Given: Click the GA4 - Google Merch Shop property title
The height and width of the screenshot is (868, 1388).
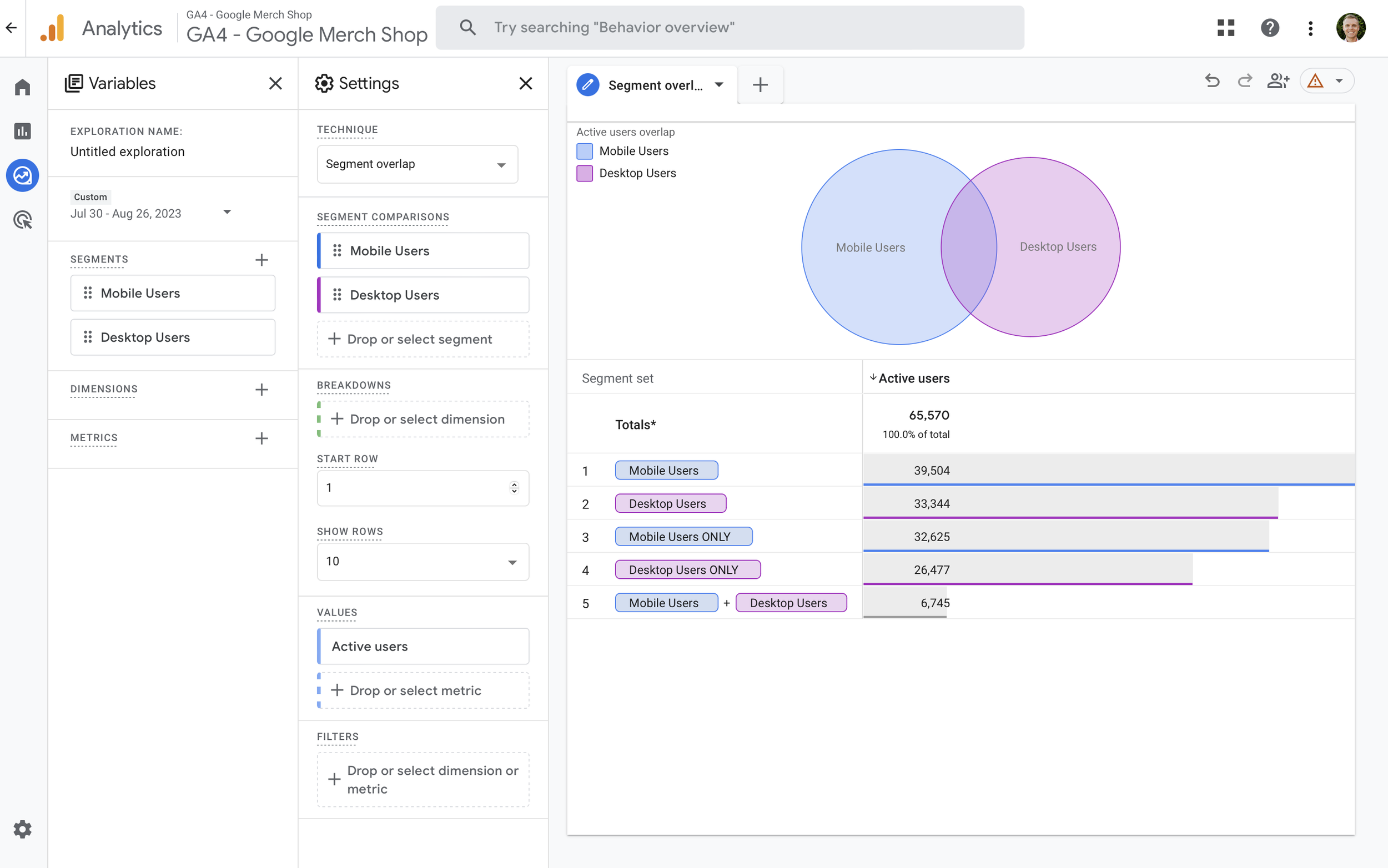Looking at the screenshot, I should [x=306, y=34].
